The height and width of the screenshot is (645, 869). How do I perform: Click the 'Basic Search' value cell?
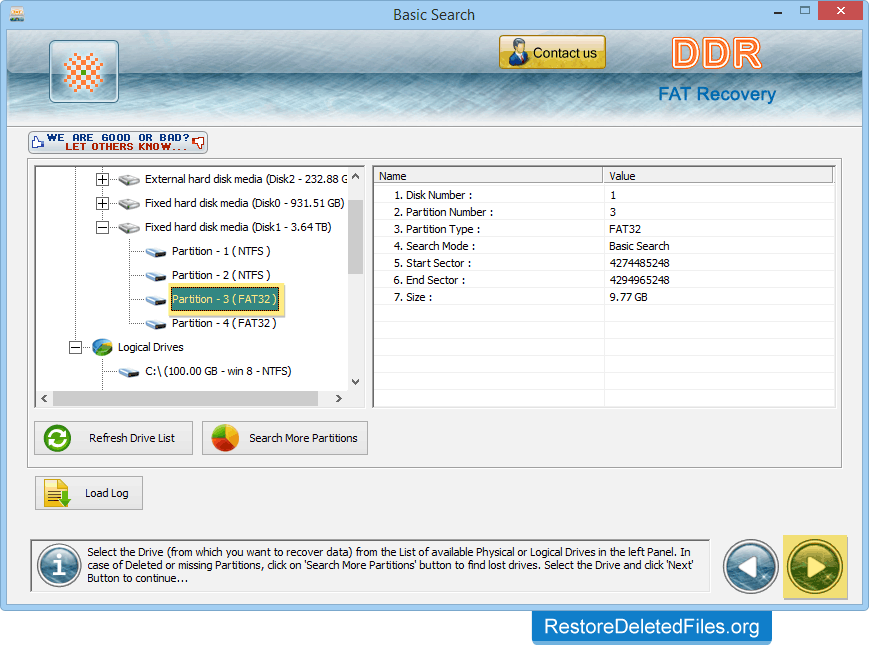coord(639,246)
